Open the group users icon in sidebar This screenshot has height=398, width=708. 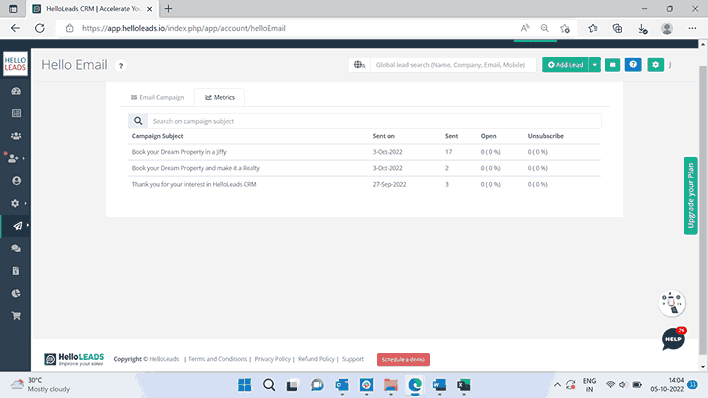pyautogui.click(x=16, y=136)
